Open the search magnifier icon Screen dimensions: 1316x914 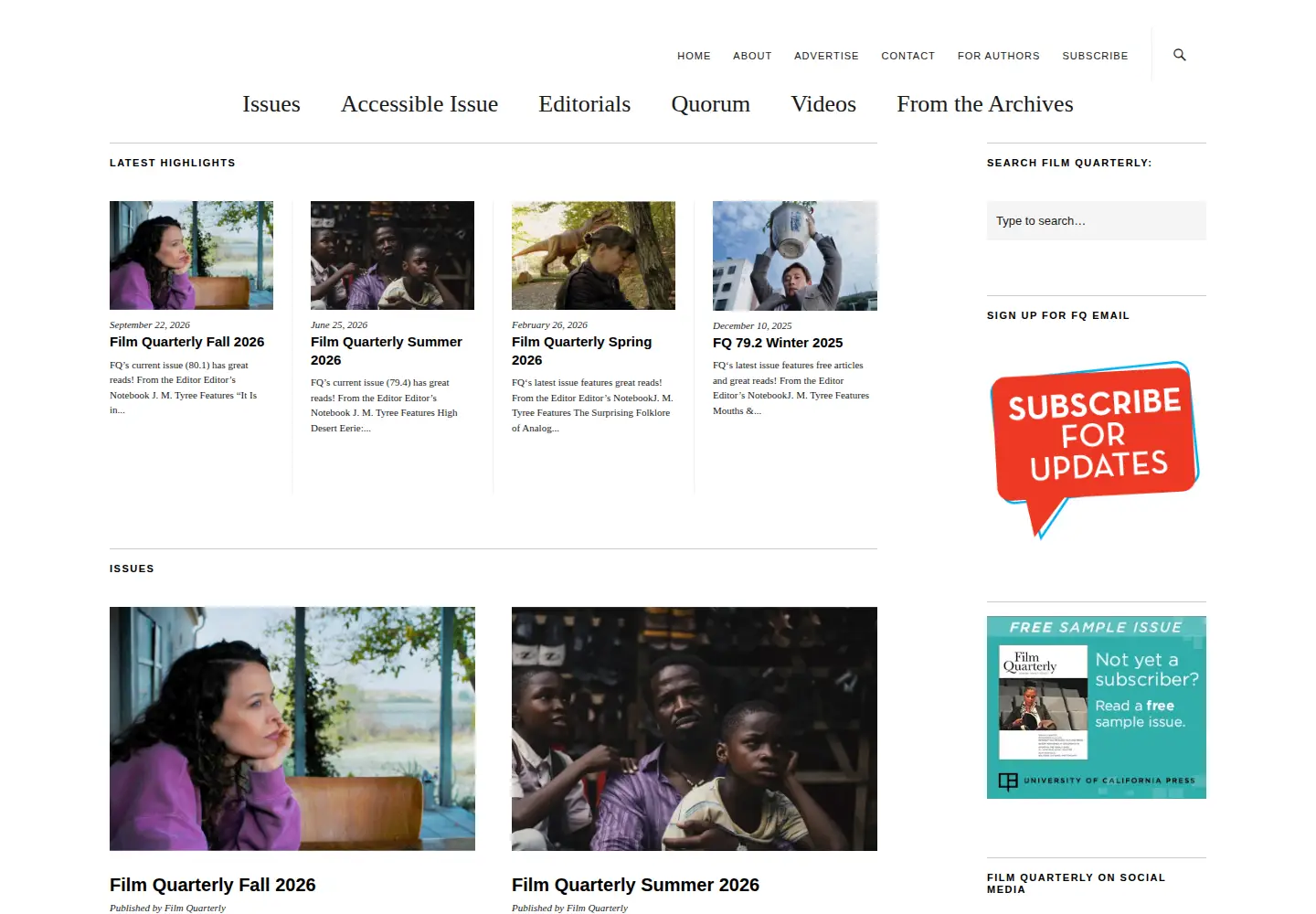[1180, 55]
